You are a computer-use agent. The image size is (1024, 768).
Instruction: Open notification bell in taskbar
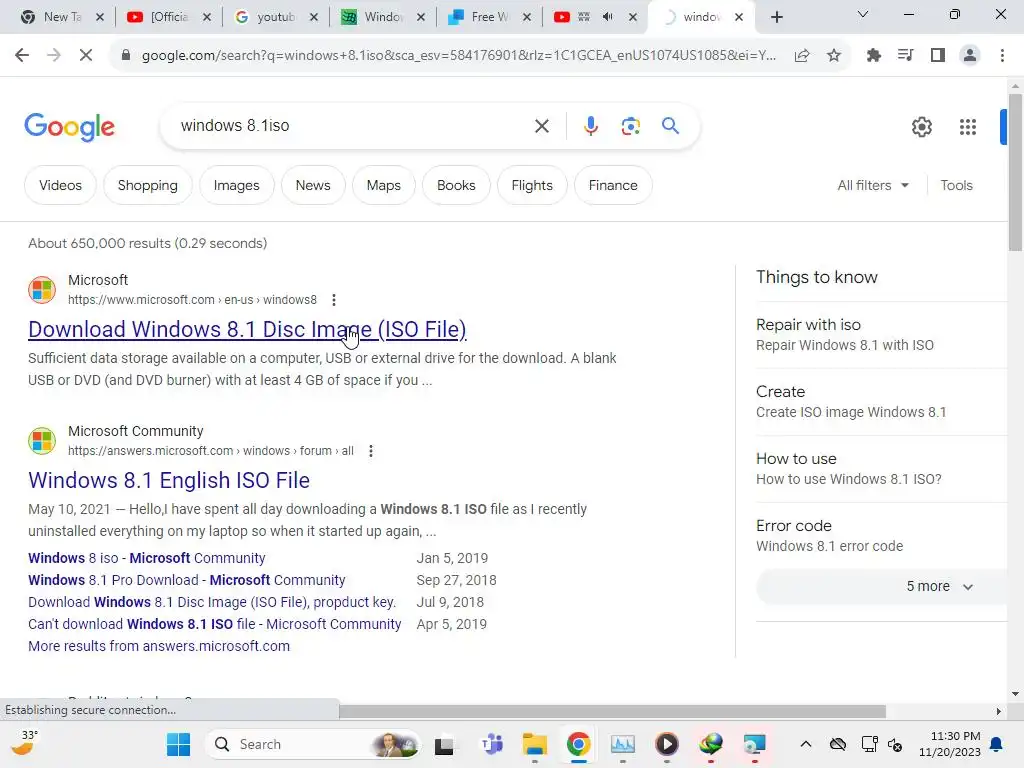(997, 744)
